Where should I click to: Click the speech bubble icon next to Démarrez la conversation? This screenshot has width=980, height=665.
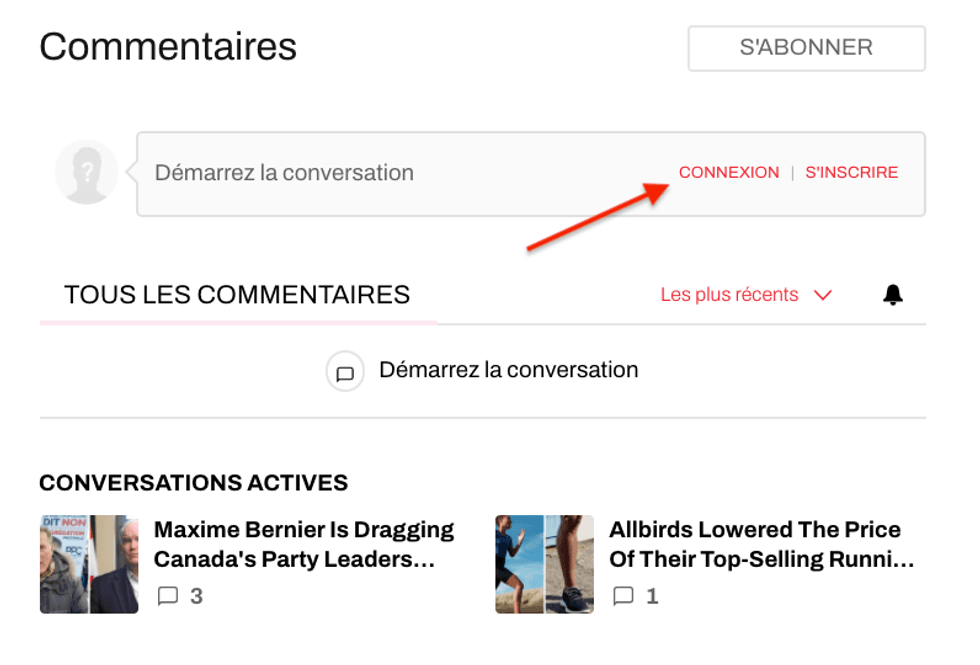345,370
